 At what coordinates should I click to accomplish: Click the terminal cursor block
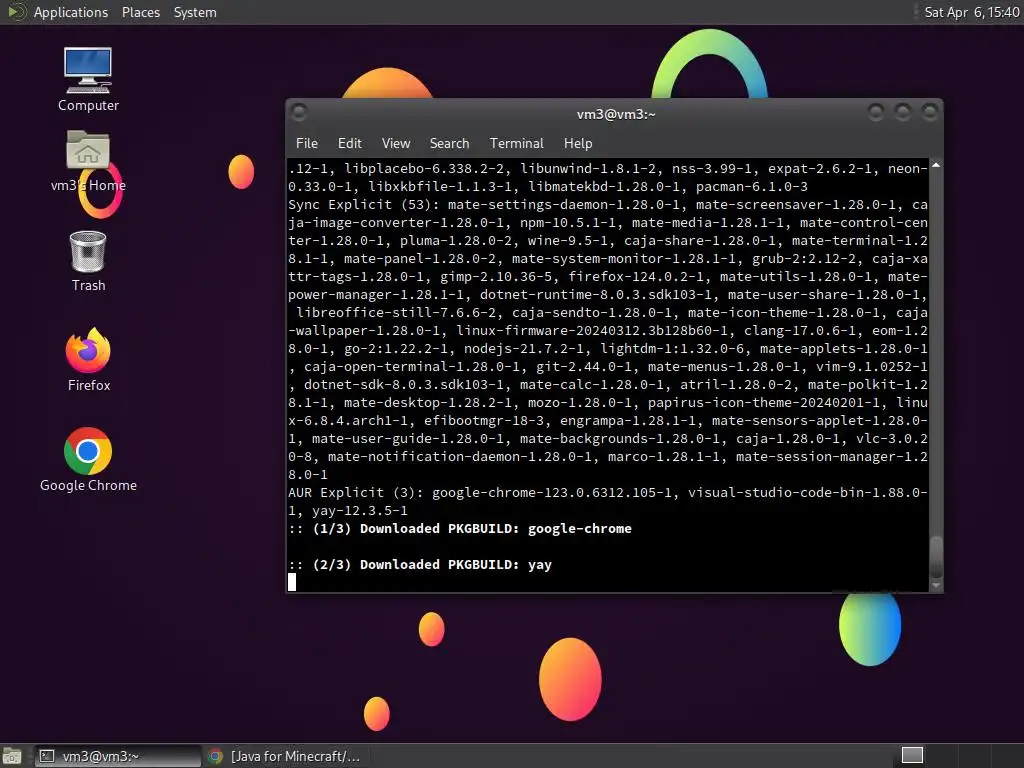292,582
